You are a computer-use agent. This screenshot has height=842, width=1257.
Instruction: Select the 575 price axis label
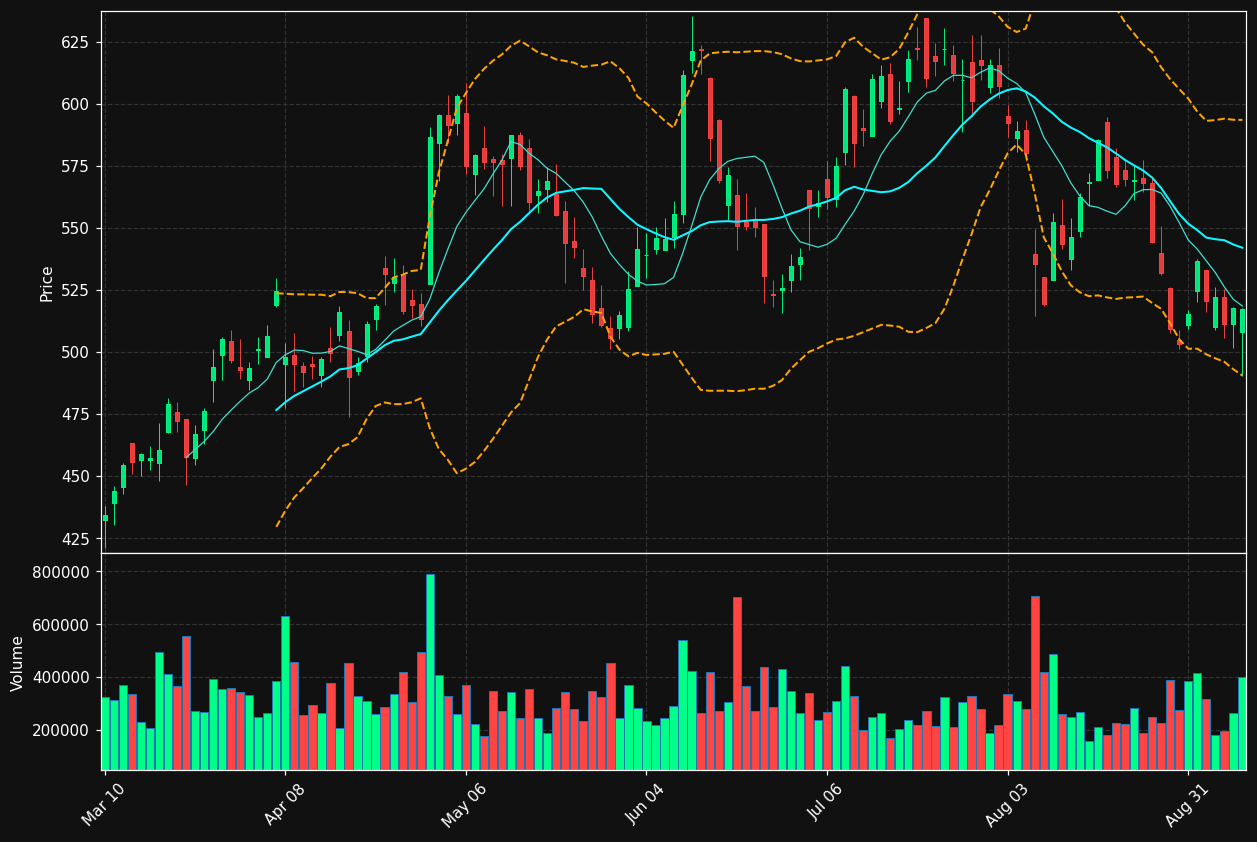point(75,167)
